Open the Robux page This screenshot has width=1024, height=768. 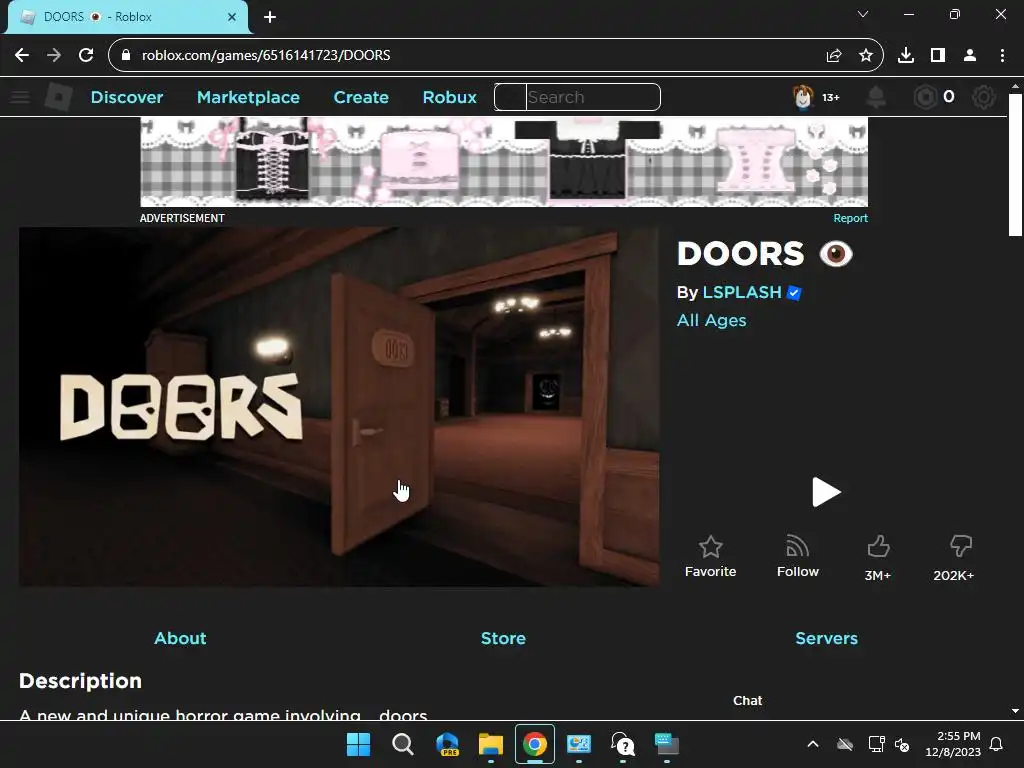point(449,97)
